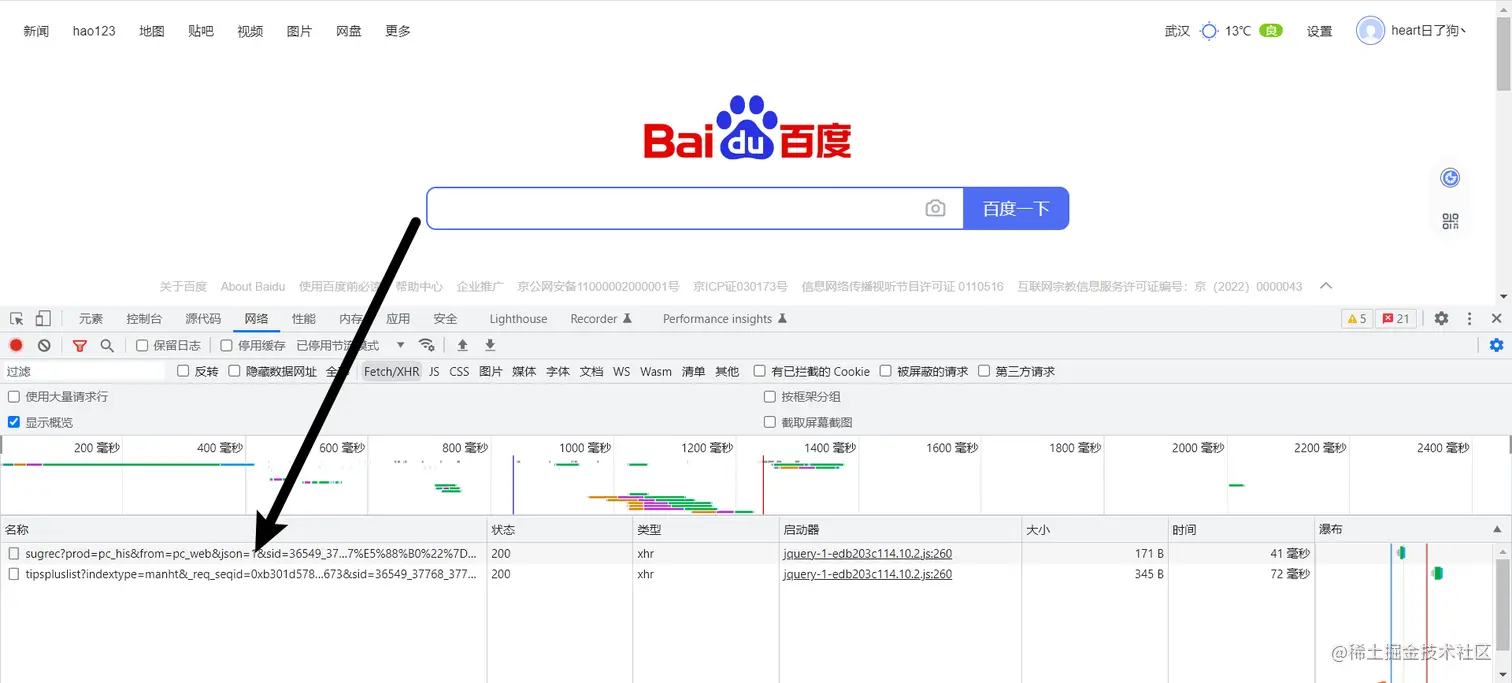This screenshot has width=1512, height=683.
Task: Open 新闻 link in top nav
Action: point(36,31)
